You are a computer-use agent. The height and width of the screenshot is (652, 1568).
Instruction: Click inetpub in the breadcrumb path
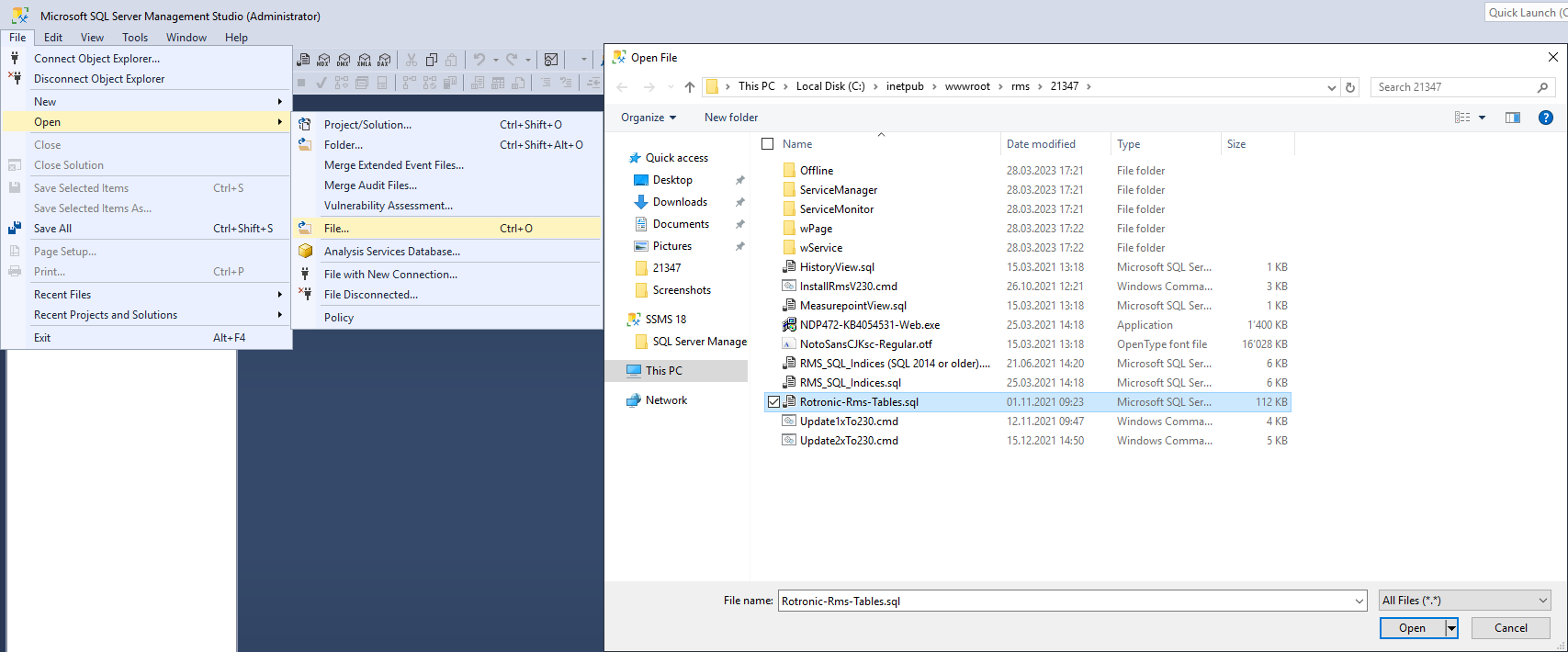[905, 86]
